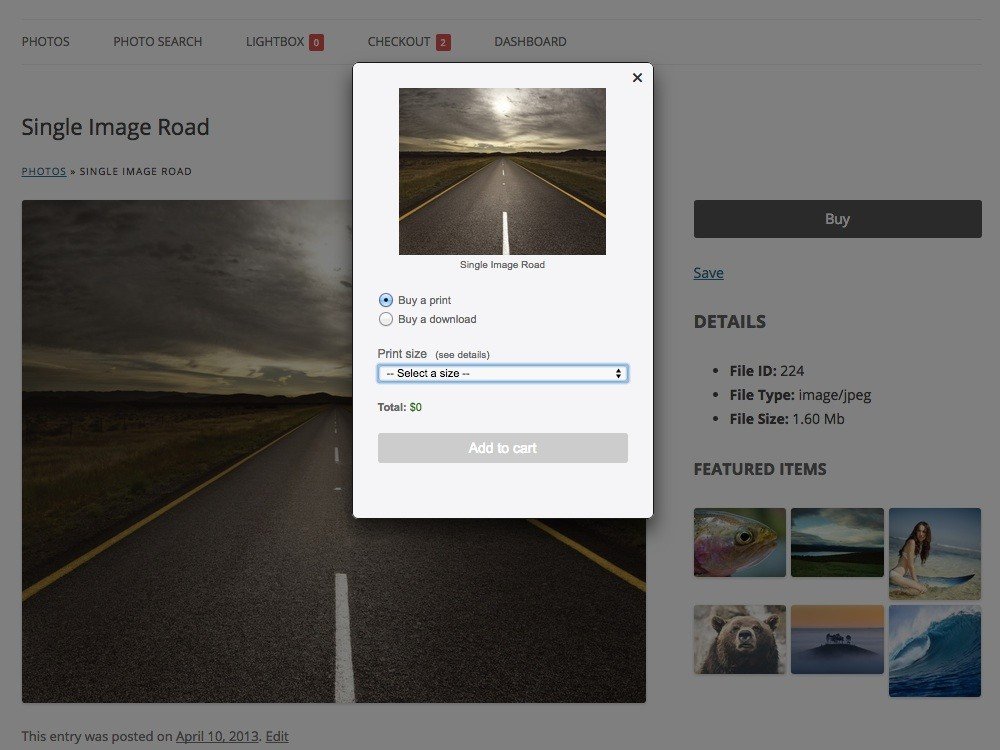Open the Photo Search page
The width and height of the screenshot is (1000, 750).
click(x=157, y=42)
